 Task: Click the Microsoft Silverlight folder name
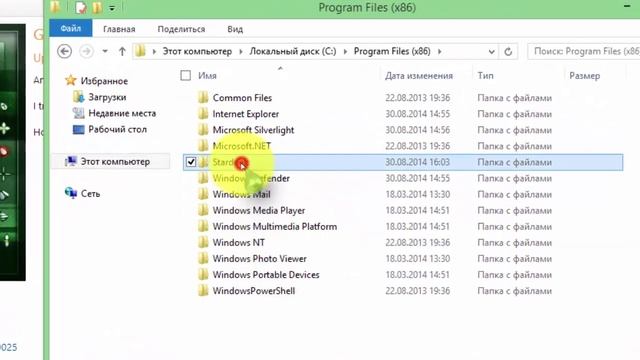[x=253, y=130]
